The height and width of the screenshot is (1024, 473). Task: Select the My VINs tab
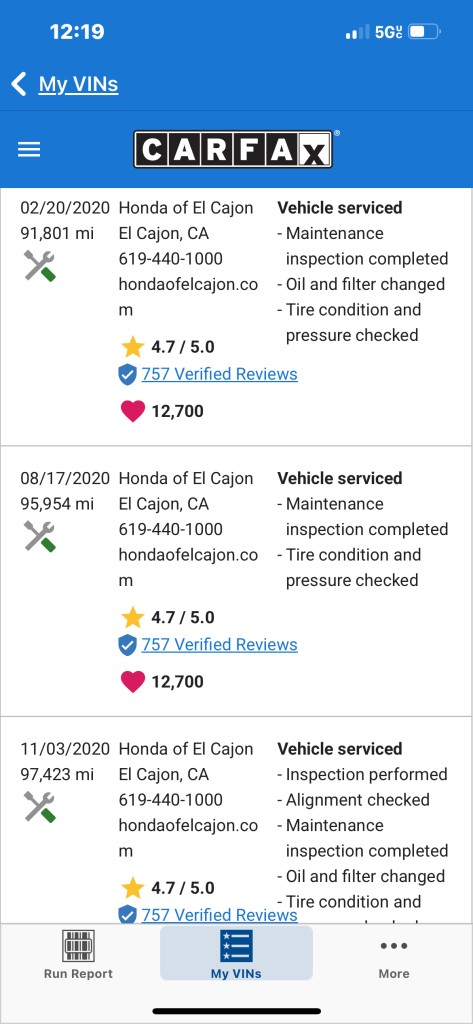point(236,953)
